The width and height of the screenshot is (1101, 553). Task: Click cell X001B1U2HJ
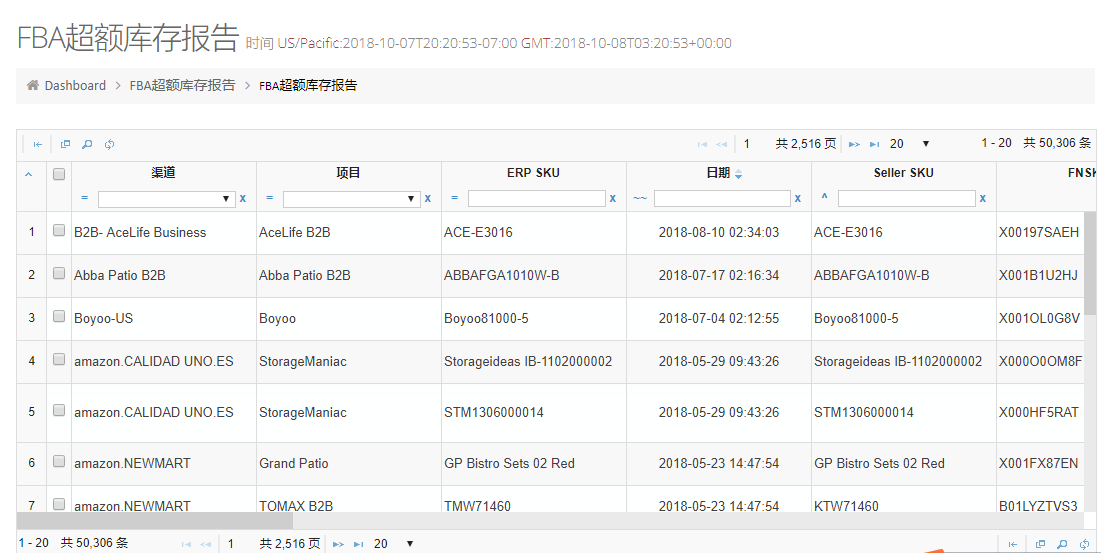[1038, 275]
